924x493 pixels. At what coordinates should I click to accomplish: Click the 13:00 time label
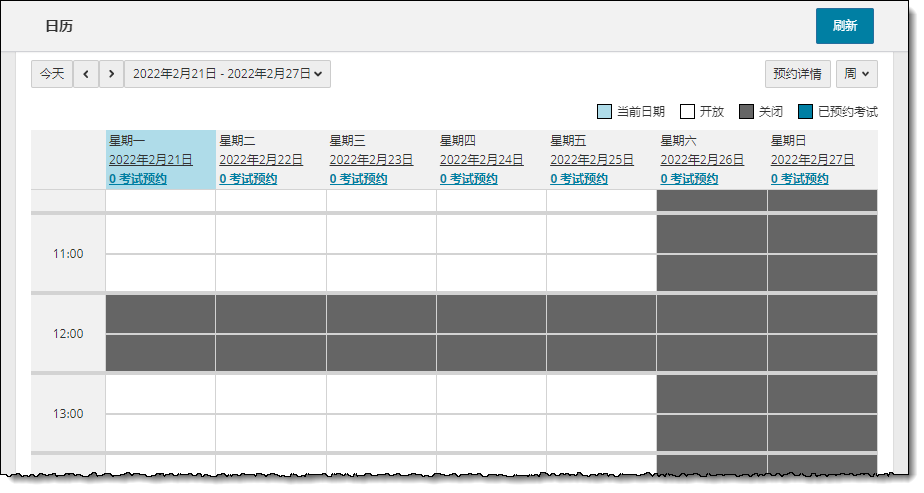coord(68,414)
